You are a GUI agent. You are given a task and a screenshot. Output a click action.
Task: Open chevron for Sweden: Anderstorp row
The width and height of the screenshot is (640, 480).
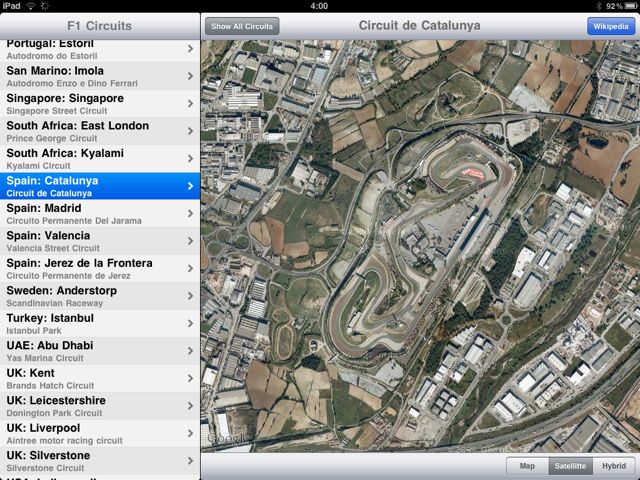tap(190, 296)
